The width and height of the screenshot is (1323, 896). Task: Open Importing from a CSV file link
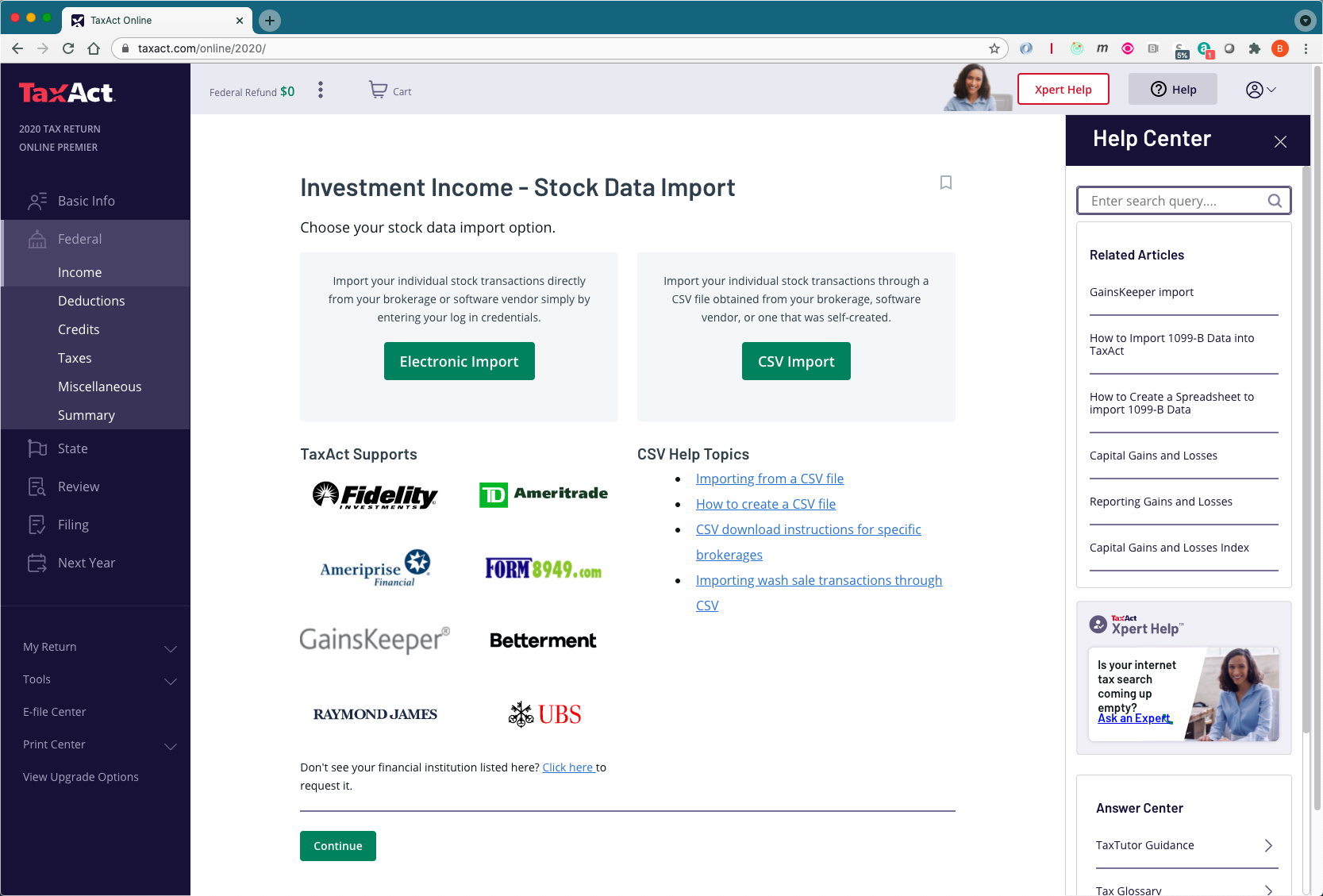[769, 479]
